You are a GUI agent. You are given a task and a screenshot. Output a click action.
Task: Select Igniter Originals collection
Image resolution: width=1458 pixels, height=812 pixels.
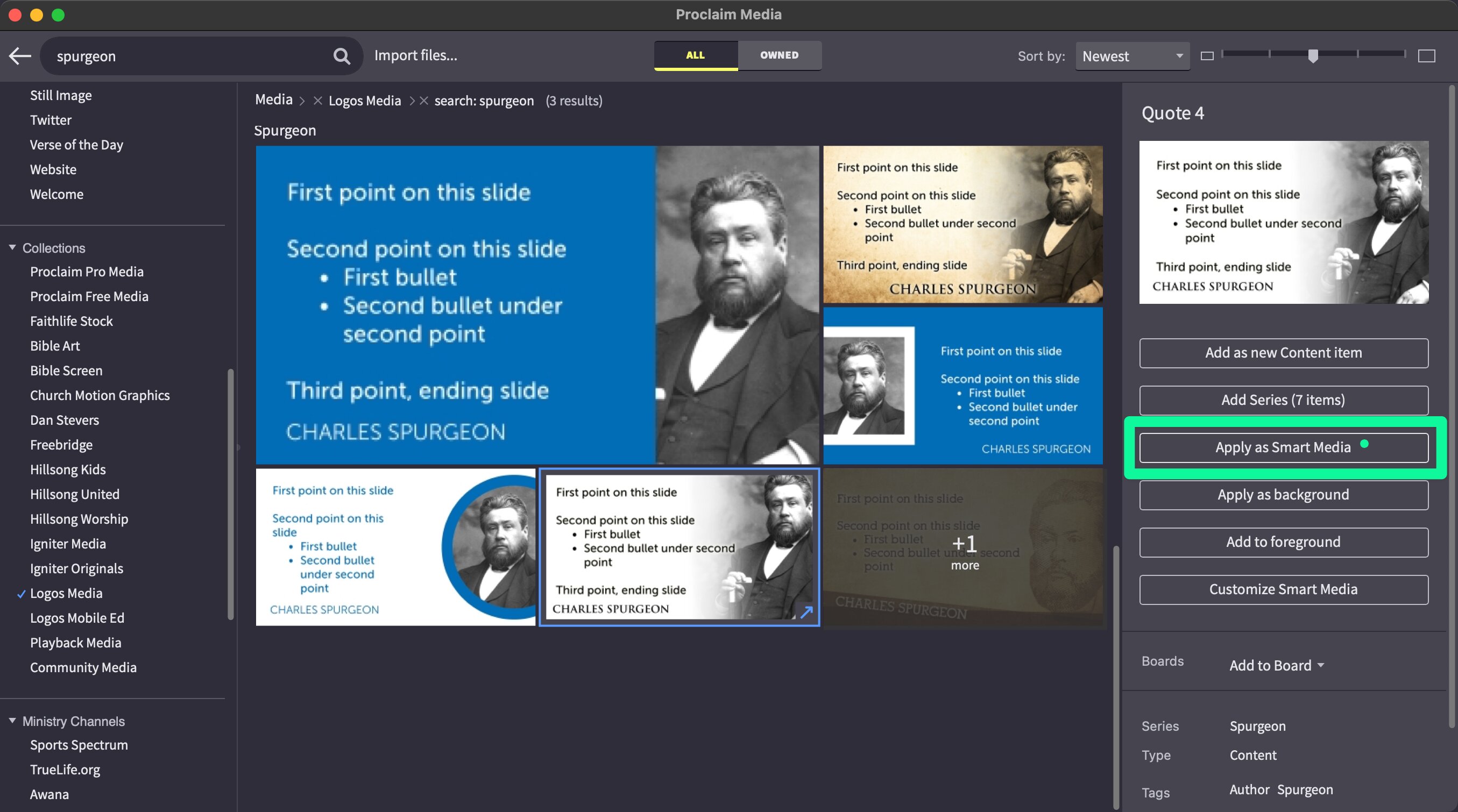coord(76,569)
